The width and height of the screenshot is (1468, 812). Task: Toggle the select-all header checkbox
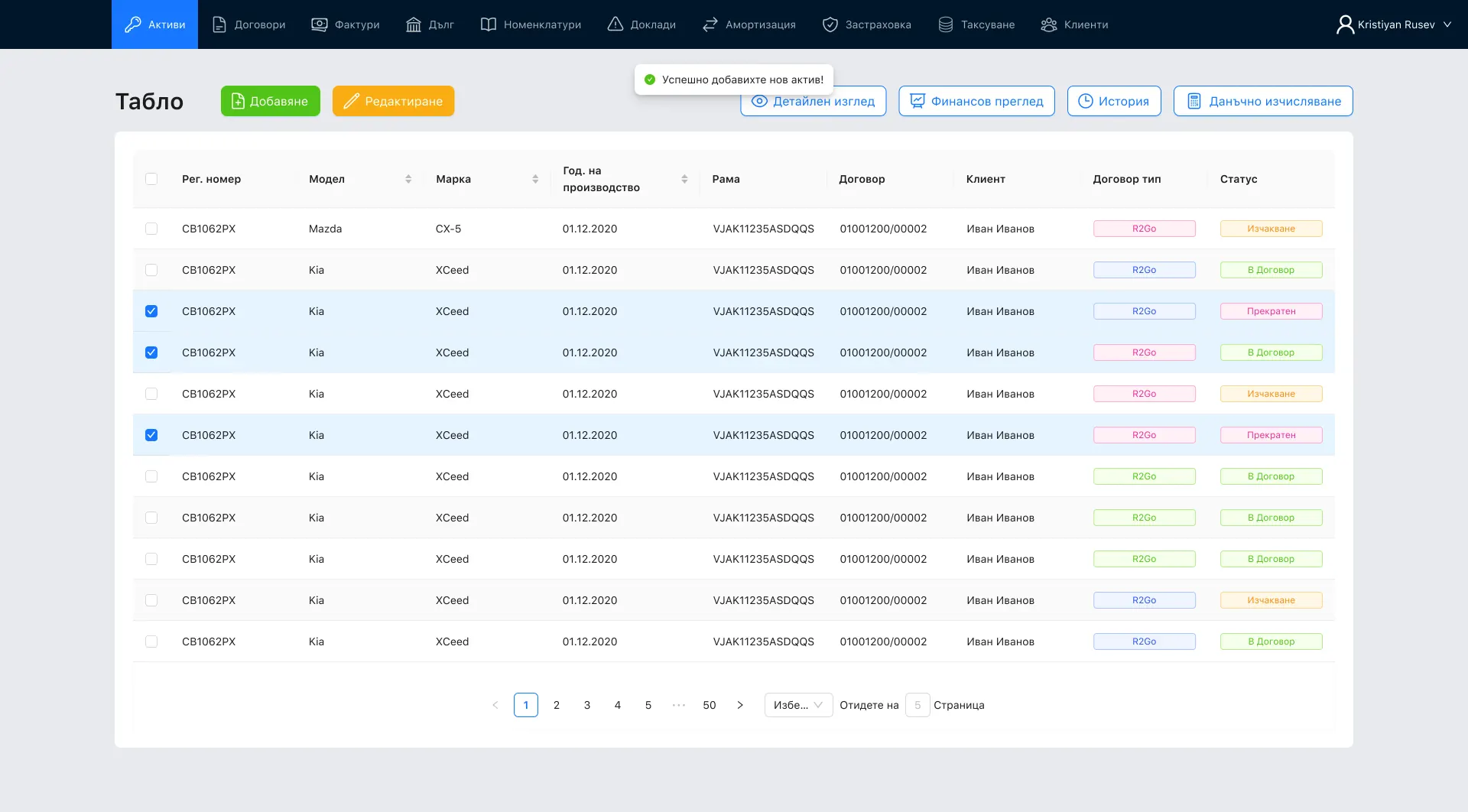click(151, 179)
